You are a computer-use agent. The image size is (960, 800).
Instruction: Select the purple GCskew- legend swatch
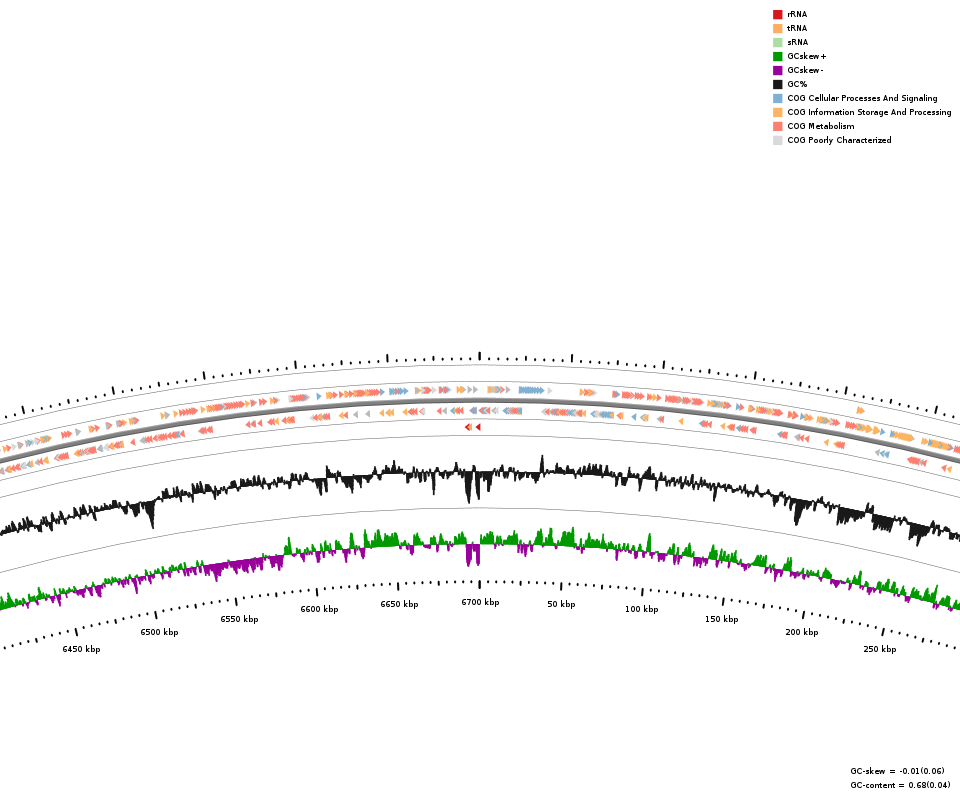point(777,71)
